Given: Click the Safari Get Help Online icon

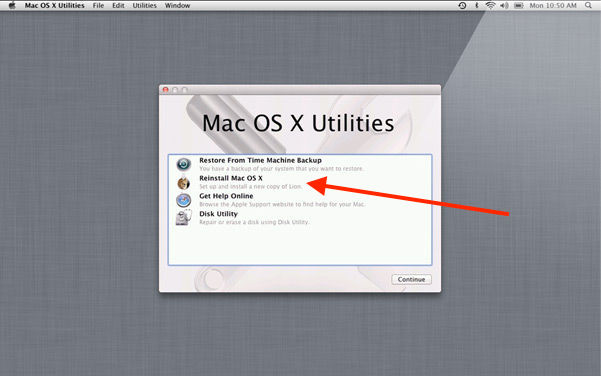Looking at the screenshot, I should [184, 200].
